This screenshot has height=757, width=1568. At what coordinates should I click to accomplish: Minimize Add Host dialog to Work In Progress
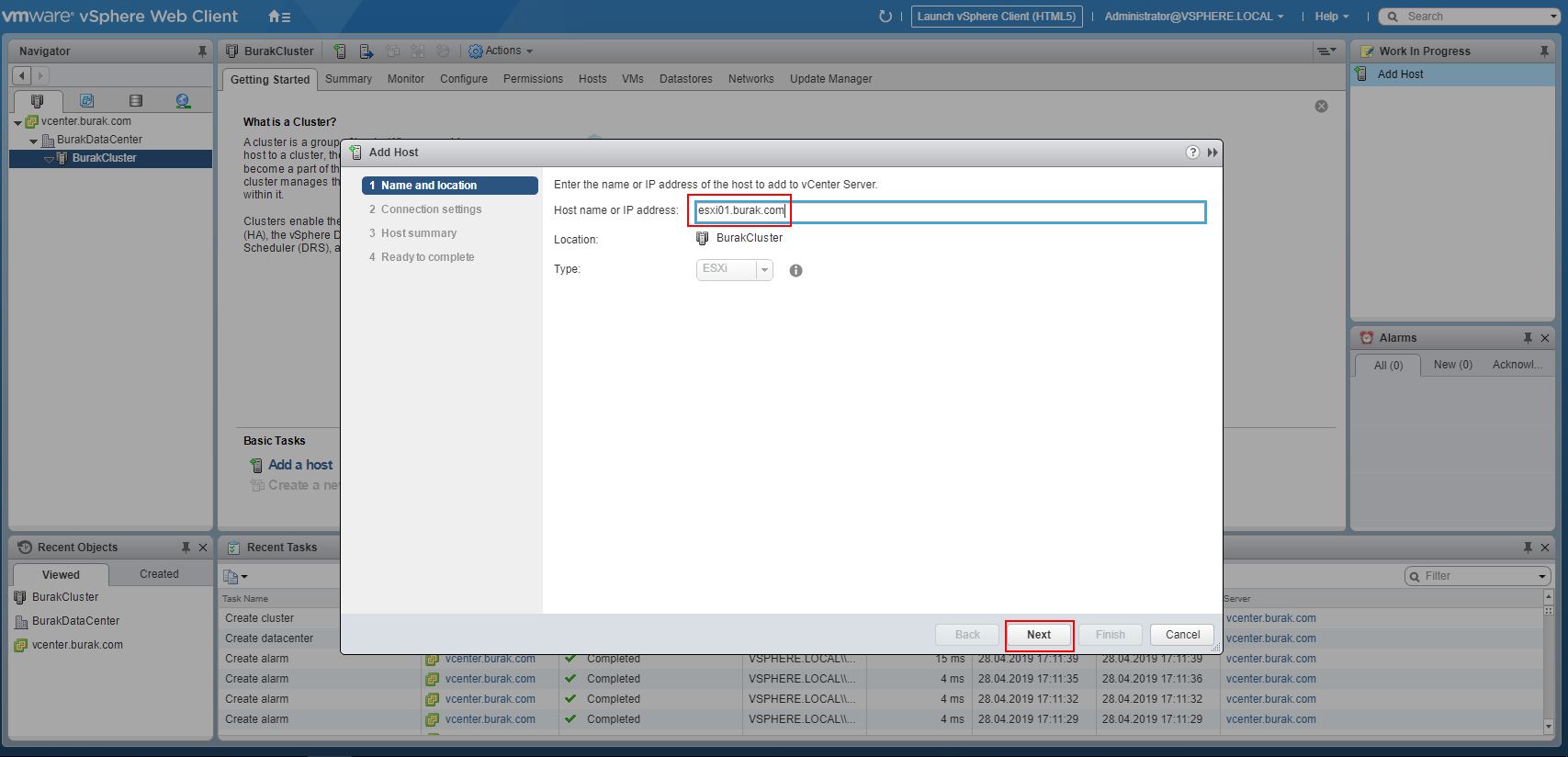[x=1213, y=153]
